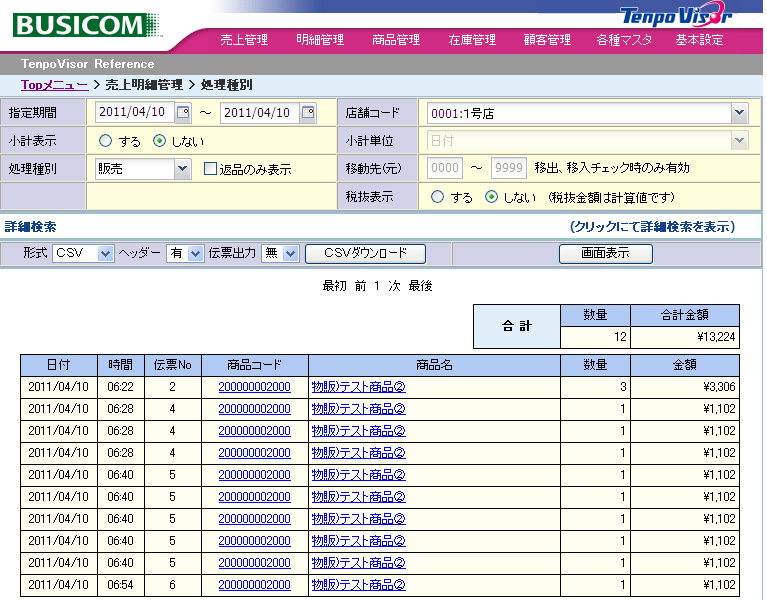The height and width of the screenshot is (600, 767).
Task: Click slip number 6 cell
Action: [173, 585]
